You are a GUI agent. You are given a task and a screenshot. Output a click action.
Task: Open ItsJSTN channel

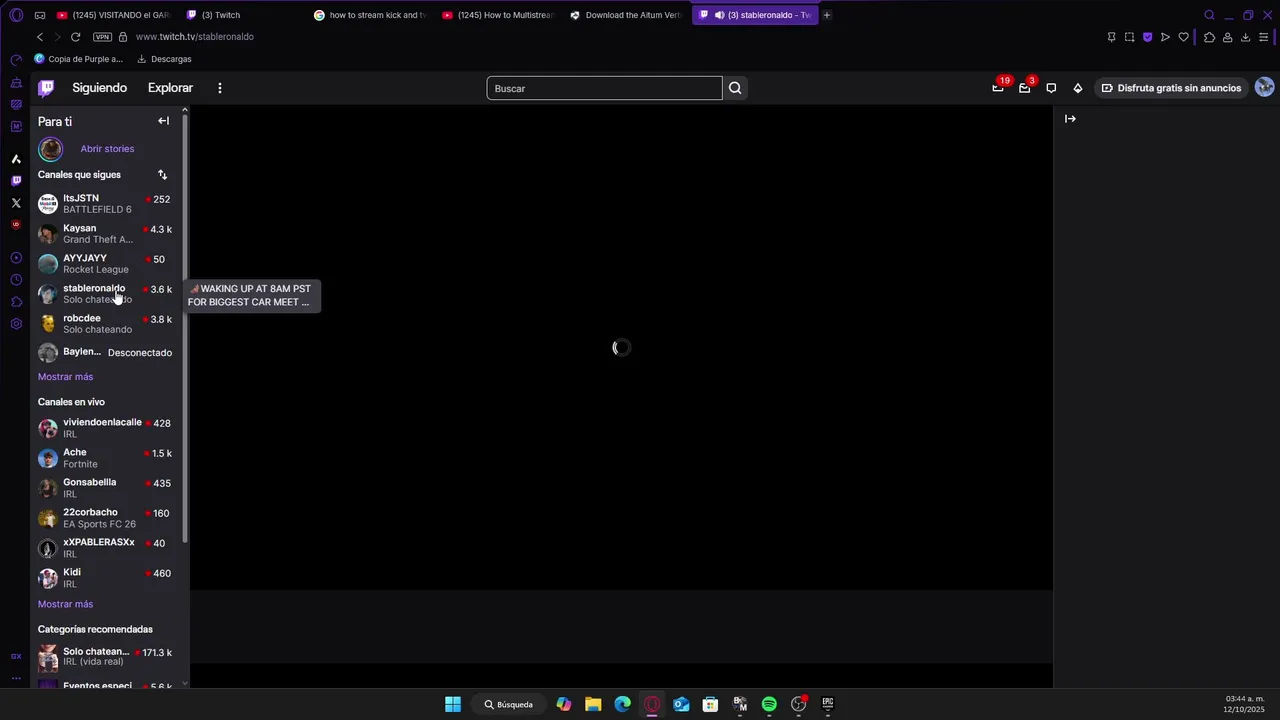pyautogui.click(x=108, y=204)
